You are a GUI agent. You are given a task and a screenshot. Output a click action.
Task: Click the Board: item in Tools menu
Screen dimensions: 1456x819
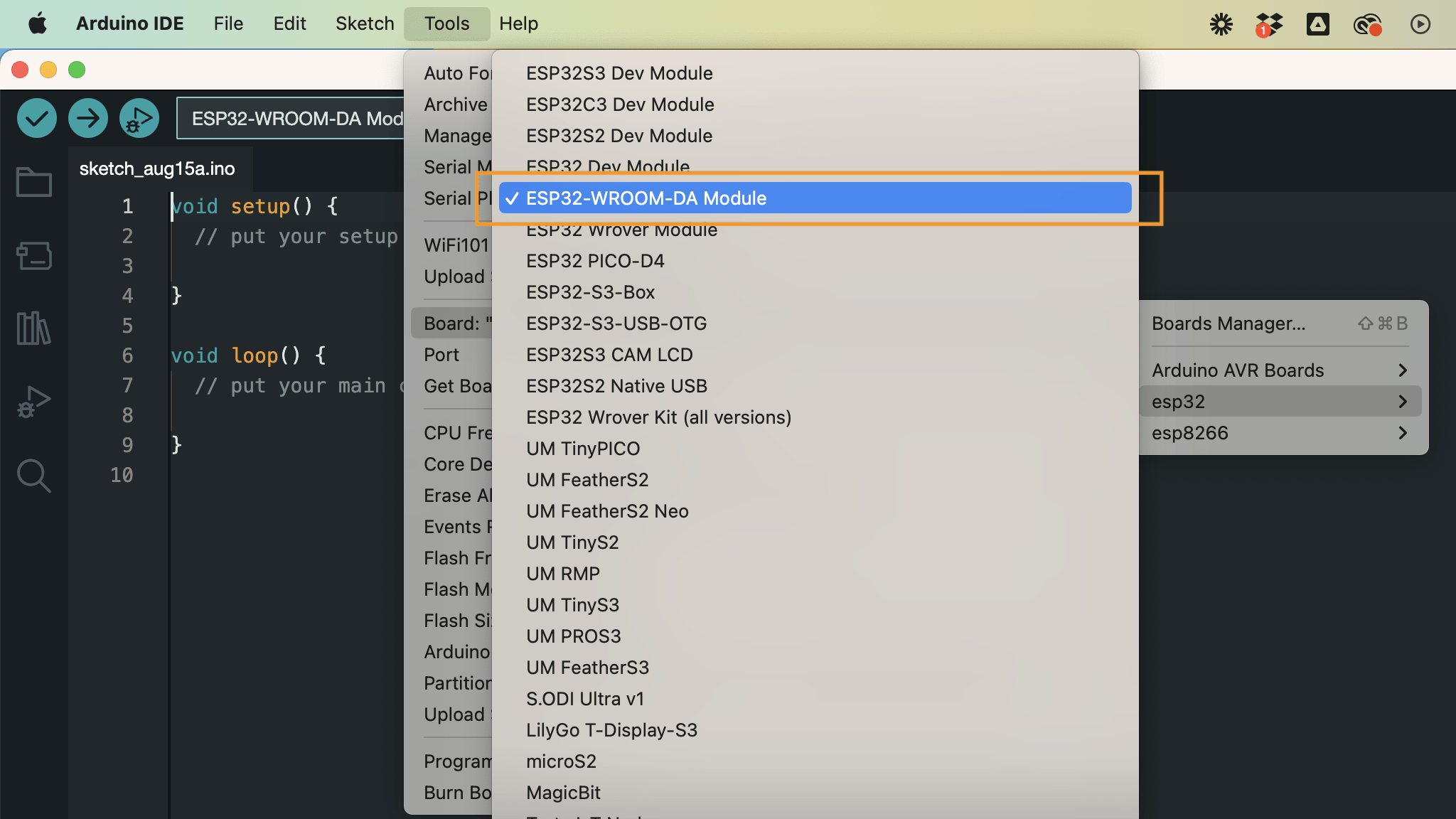452,323
